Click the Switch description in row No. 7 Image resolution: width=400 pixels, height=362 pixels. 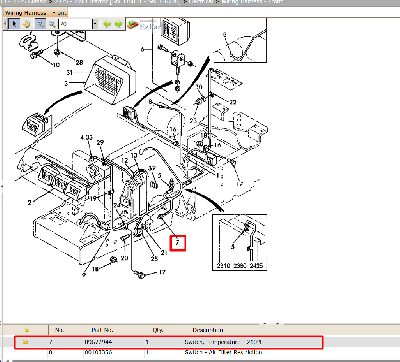point(223,342)
